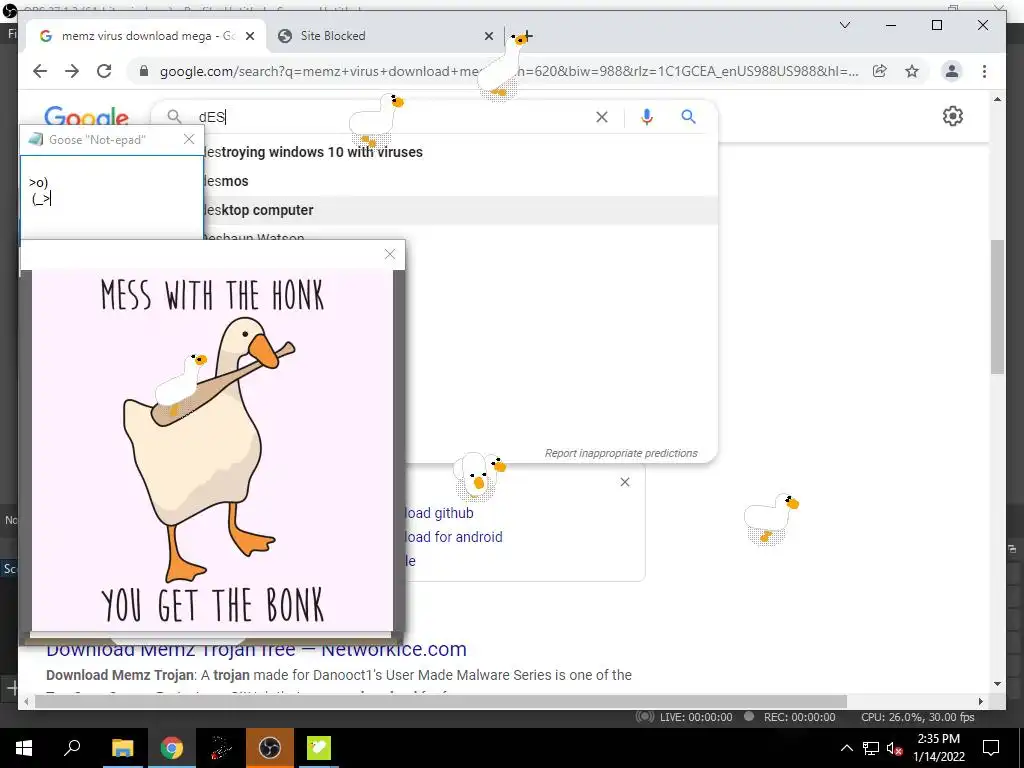The height and width of the screenshot is (768, 1024).
Task: Open clock showing 2:35 PM
Action: (938, 748)
